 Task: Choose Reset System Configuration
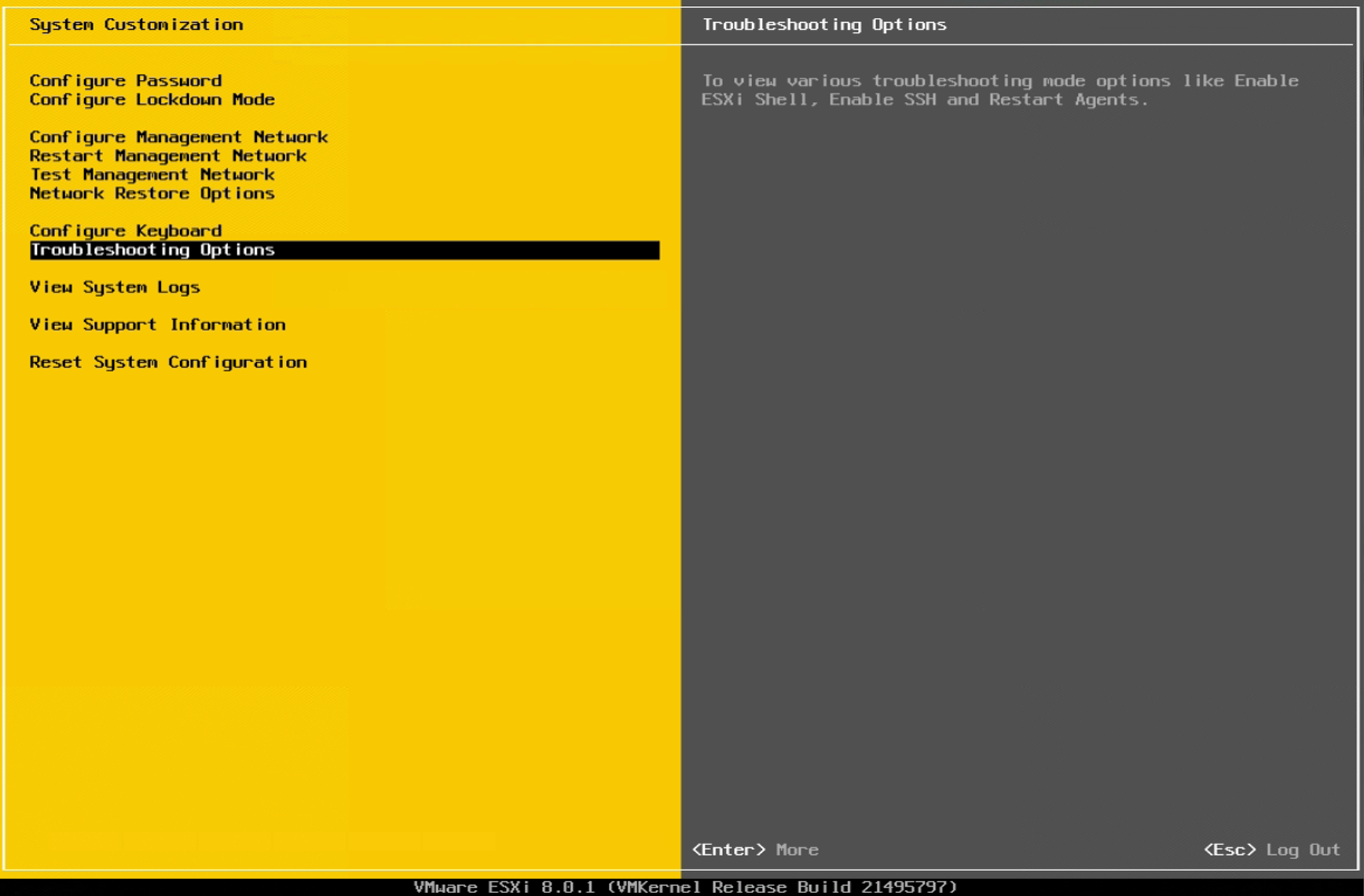pos(167,363)
